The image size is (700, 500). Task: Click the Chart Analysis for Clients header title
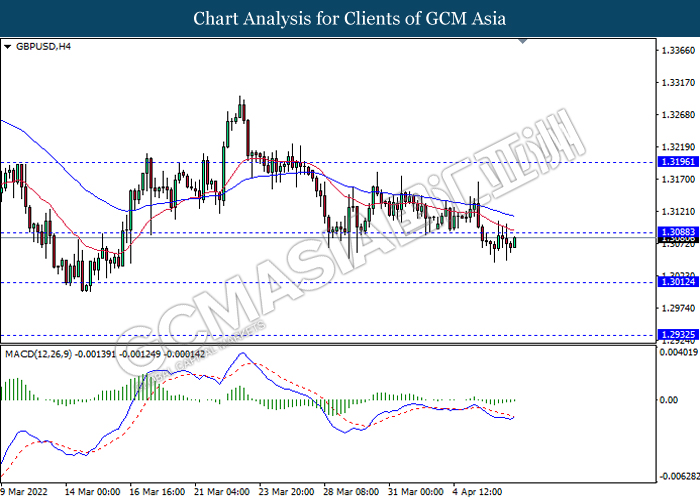[x=350, y=19]
